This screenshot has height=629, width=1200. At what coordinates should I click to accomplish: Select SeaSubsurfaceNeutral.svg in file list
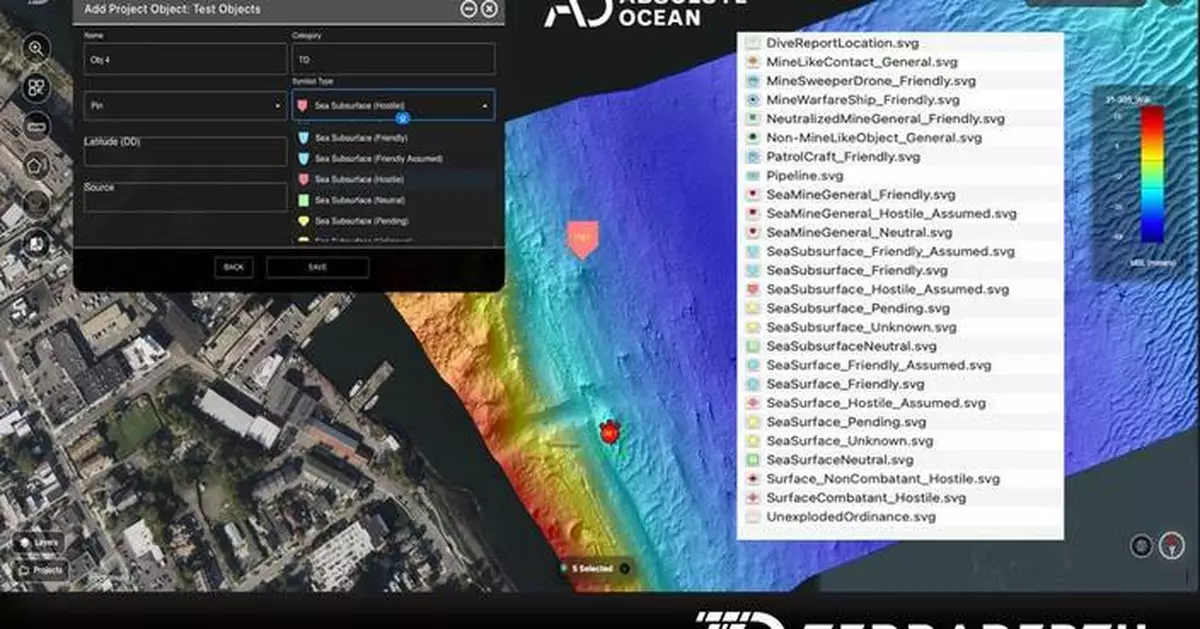tap(851, 347)
